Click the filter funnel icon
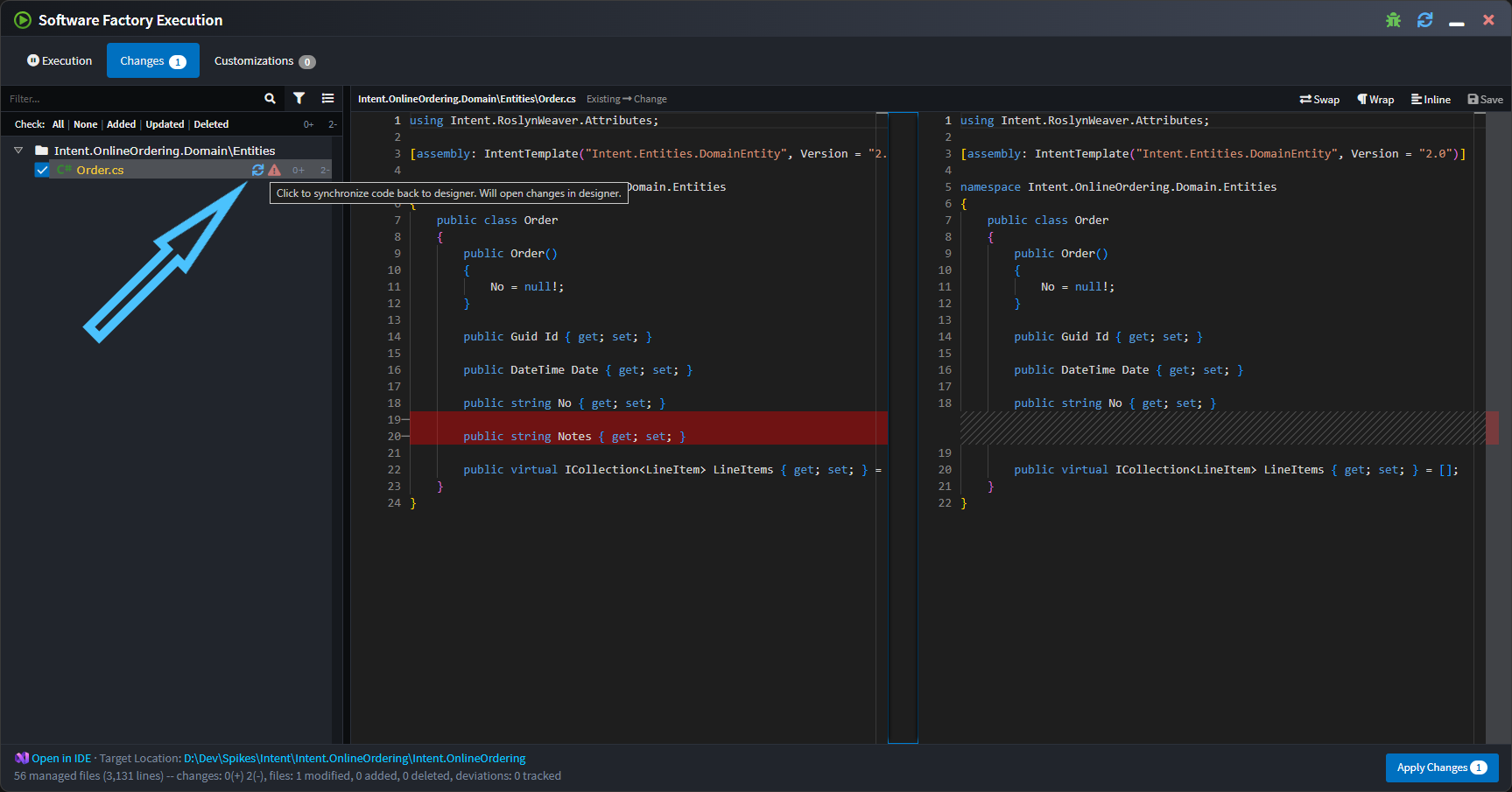Viewport: 1512px width, 792px height. click(x=299, y=98)
